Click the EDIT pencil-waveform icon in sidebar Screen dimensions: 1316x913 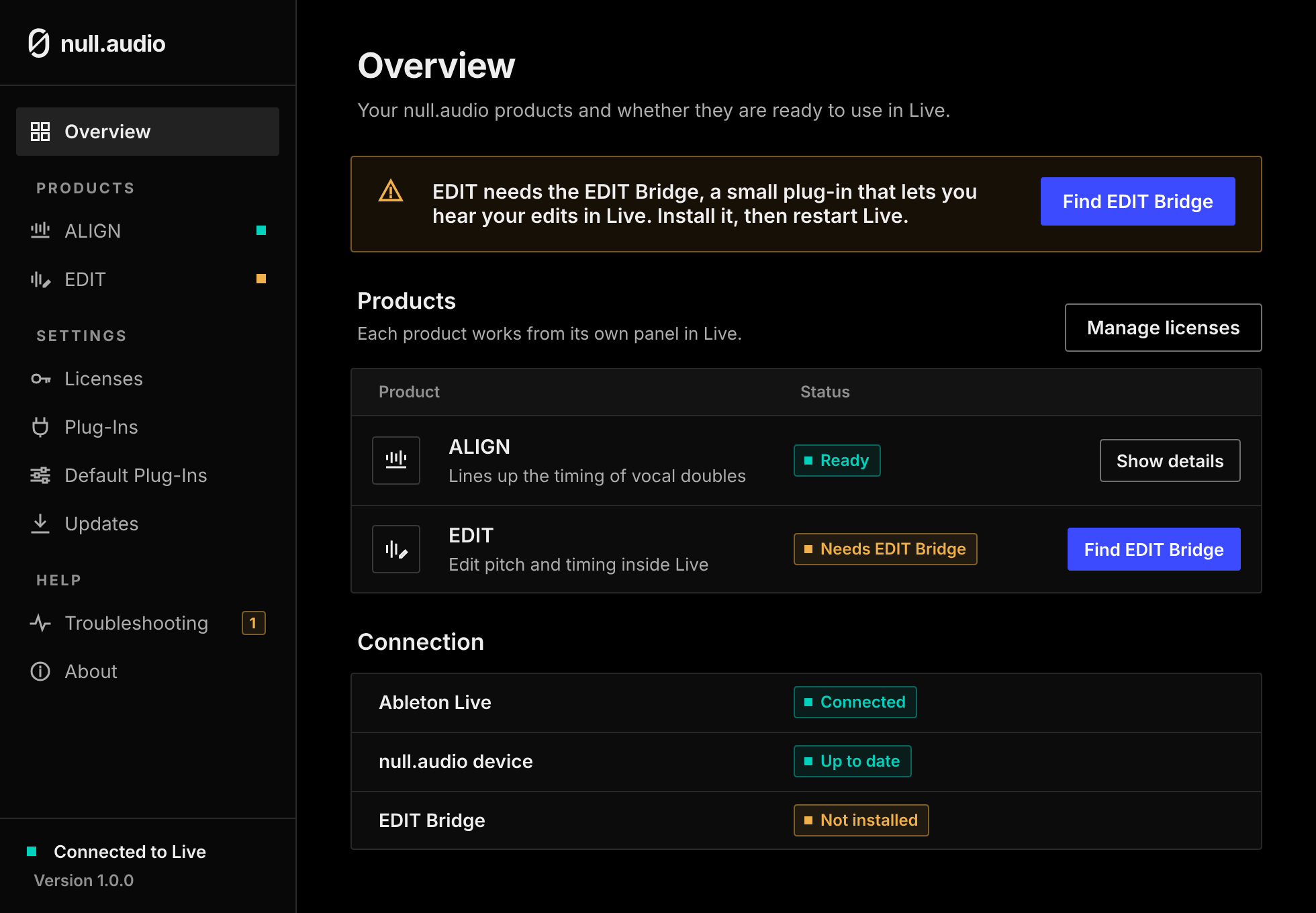40,279
